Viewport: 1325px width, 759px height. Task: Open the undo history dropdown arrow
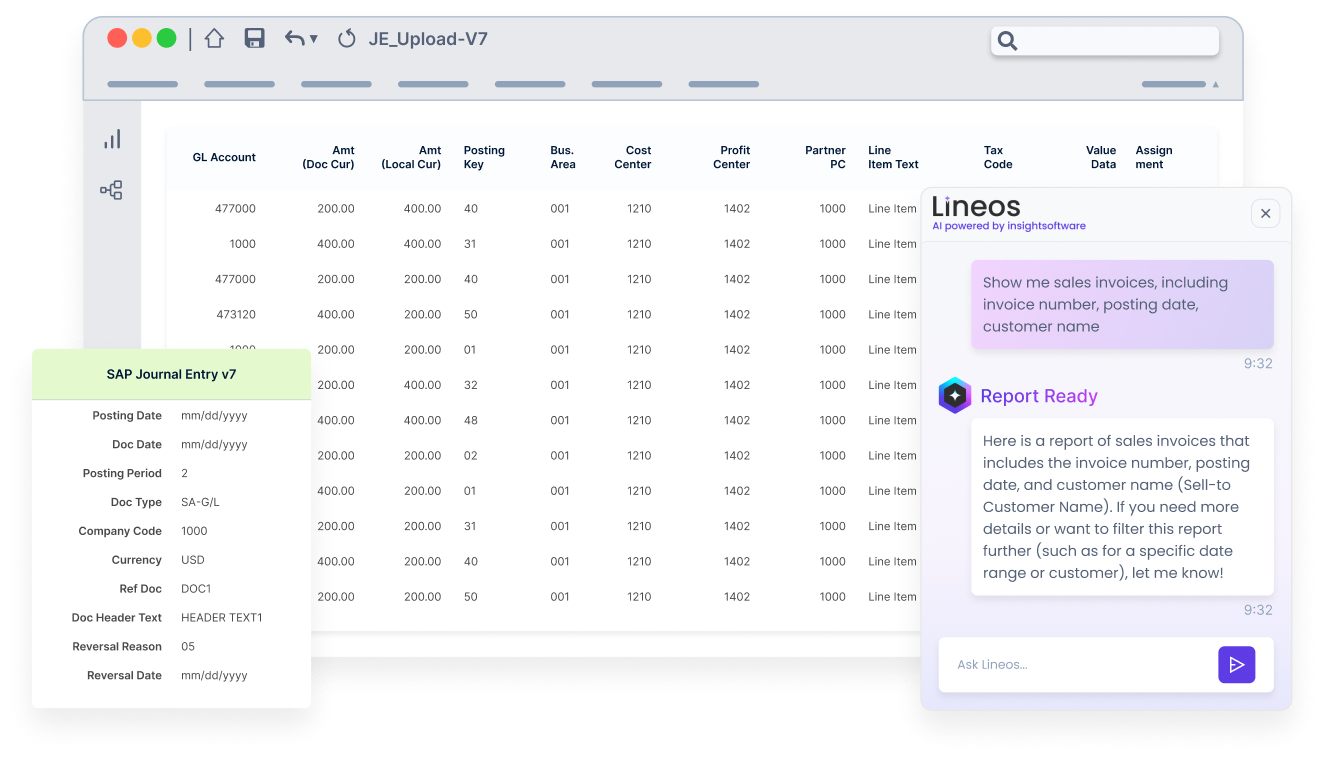pyautogui.click(x=314, y=40)
